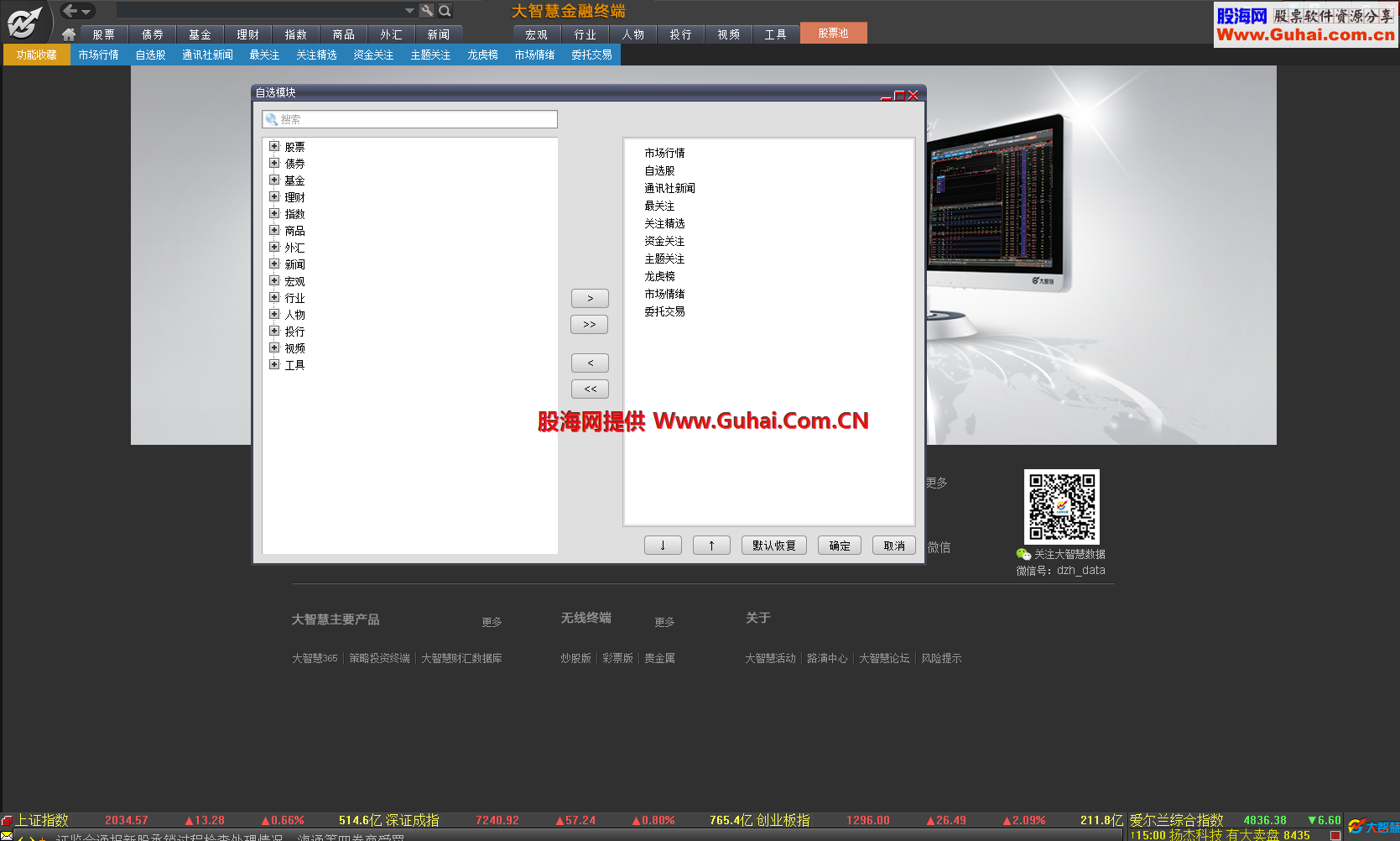Expand the 商品 tree node
1400x841 pixels.
pos(274,230)
